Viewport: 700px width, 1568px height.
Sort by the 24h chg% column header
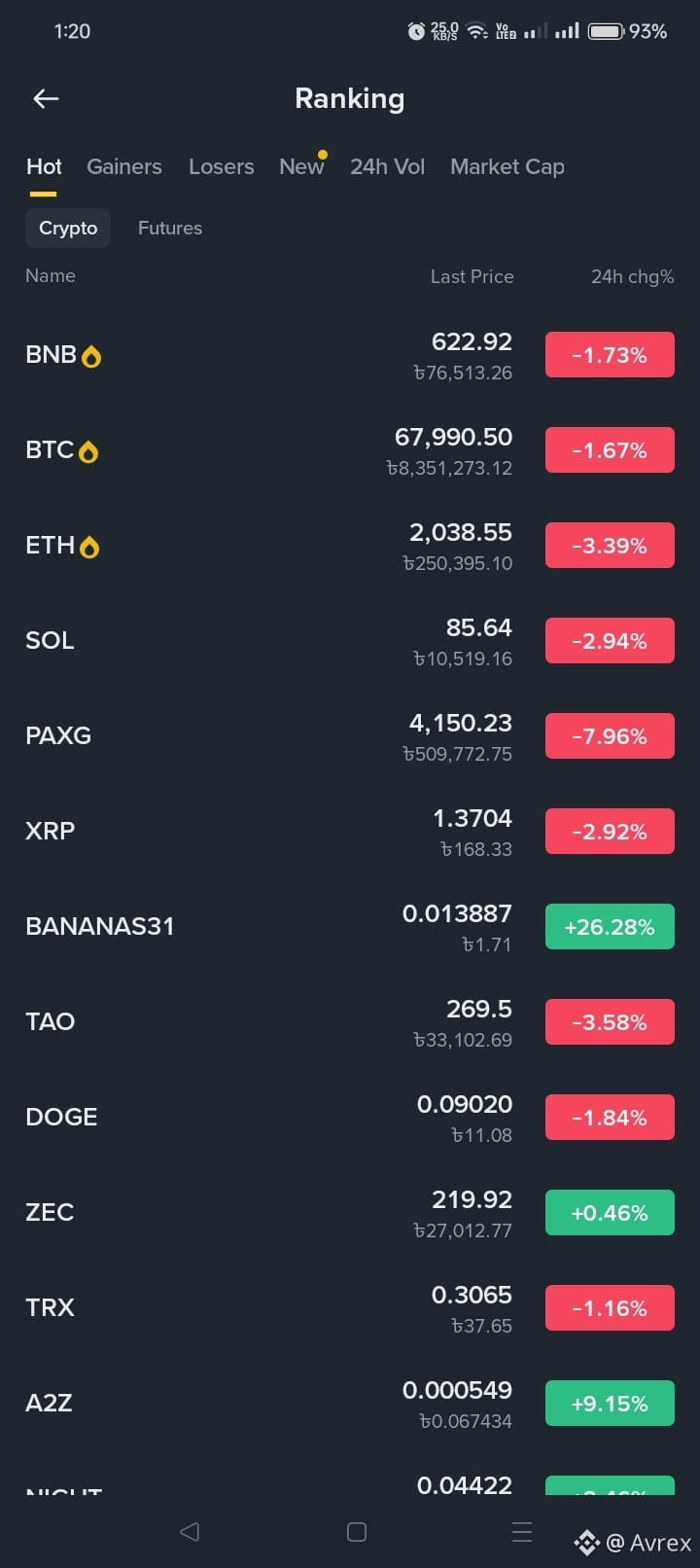[x=632, y=276]
